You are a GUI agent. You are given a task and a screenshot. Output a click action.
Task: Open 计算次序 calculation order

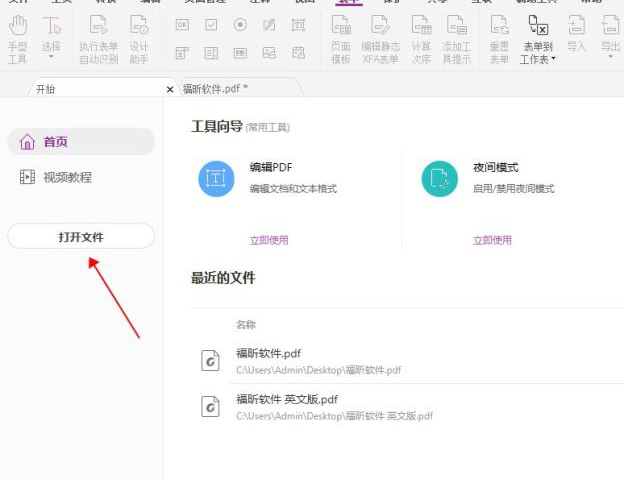(x=421, y=39)
